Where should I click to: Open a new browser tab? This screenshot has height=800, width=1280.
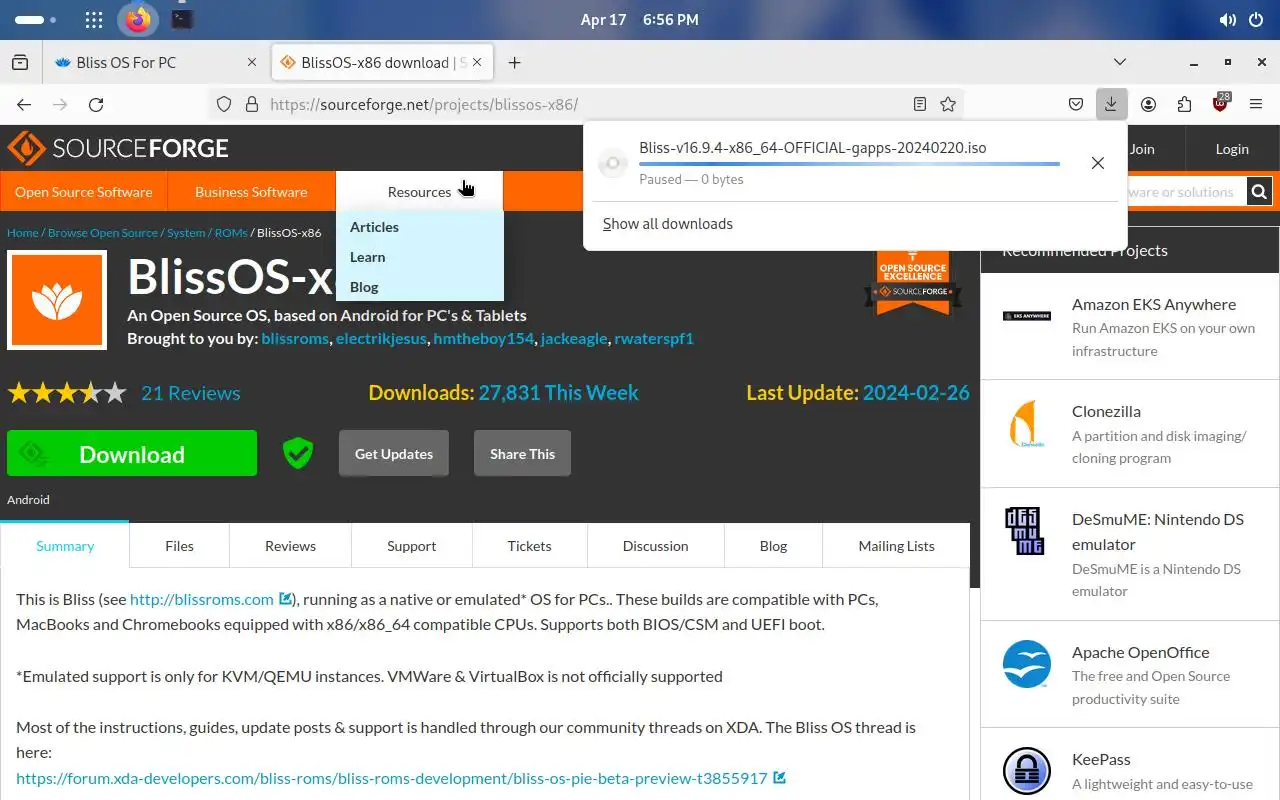point(514,62)
